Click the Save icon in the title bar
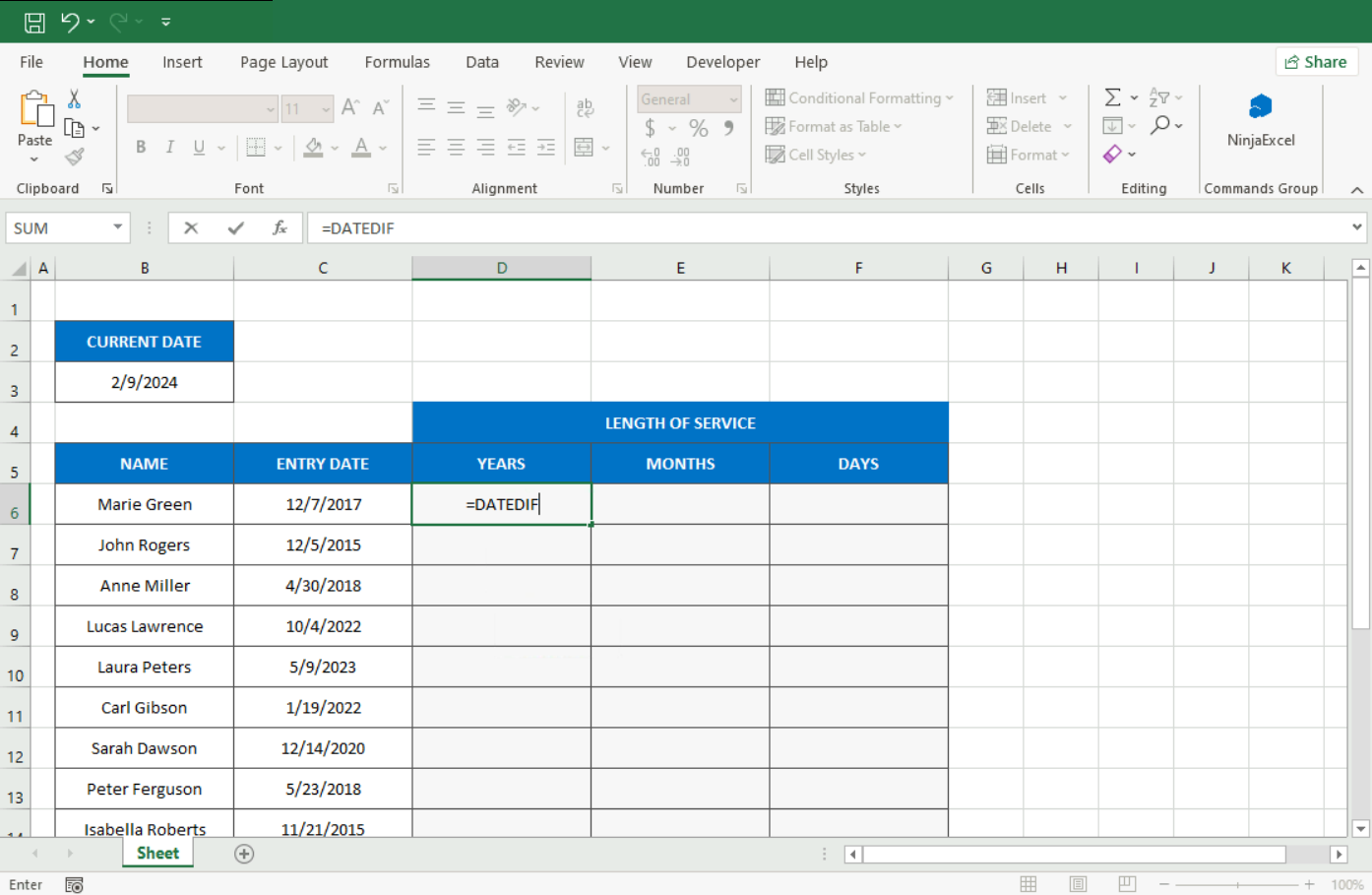The image size is (1372, 895). coord(34,22)
